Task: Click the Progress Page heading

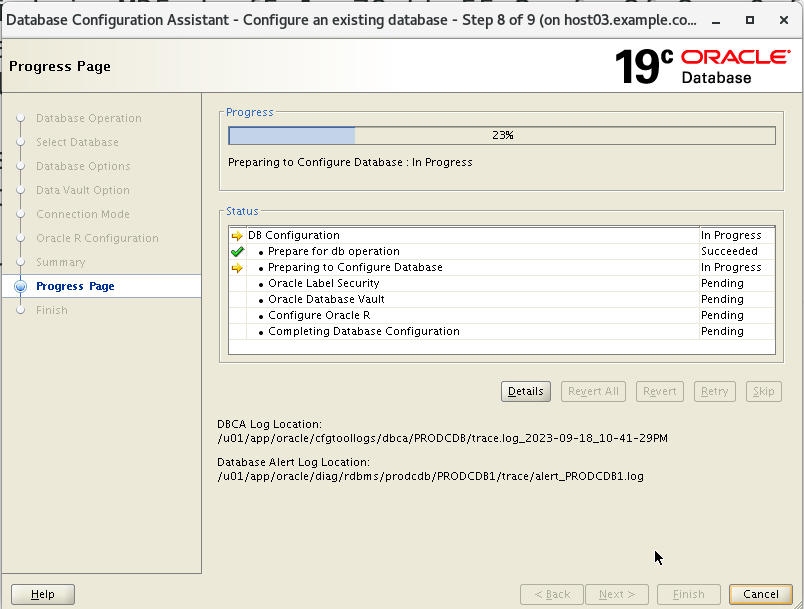Action: 60,67
